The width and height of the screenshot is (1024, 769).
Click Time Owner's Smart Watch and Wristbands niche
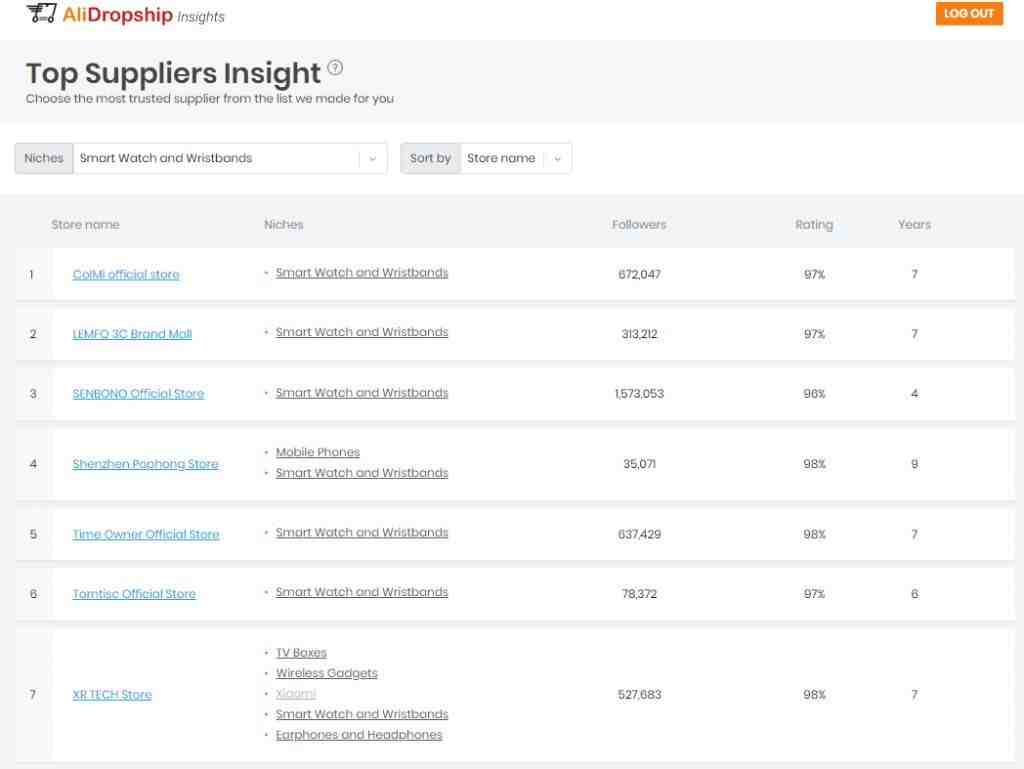click(362, 533)
